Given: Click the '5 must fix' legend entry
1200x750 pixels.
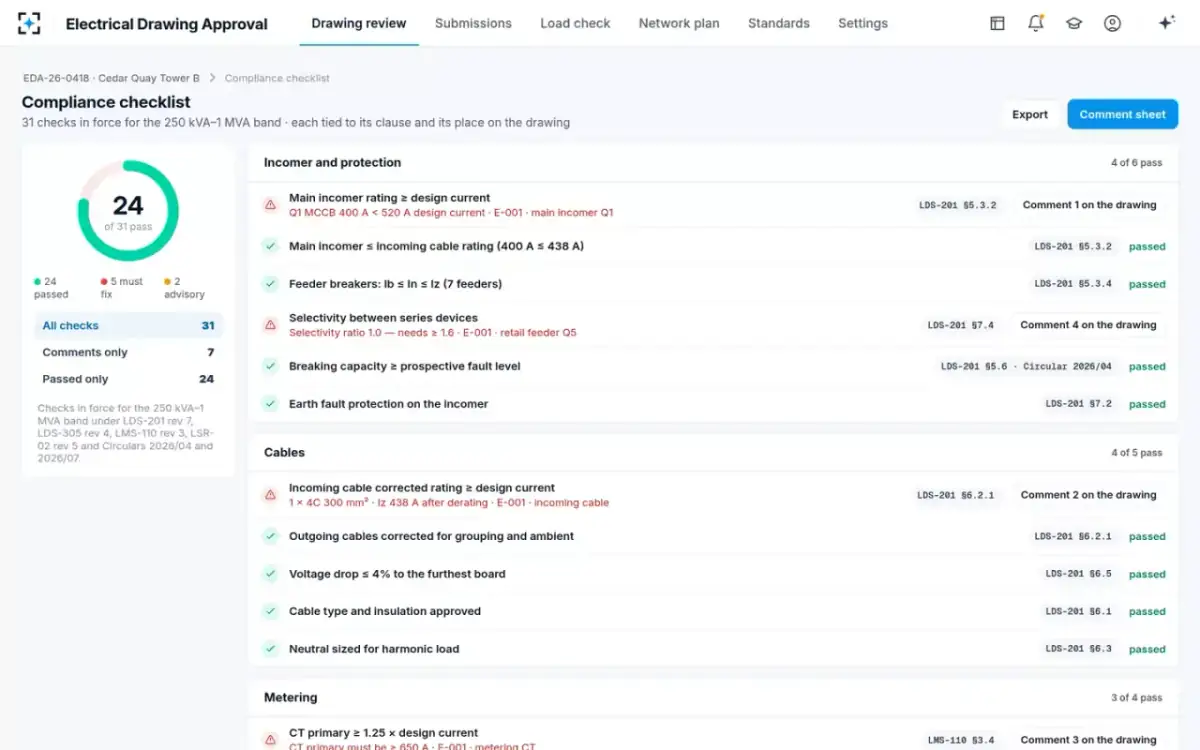Looking at the screenshot, I should pyautogui.click(x=121, y=288).
